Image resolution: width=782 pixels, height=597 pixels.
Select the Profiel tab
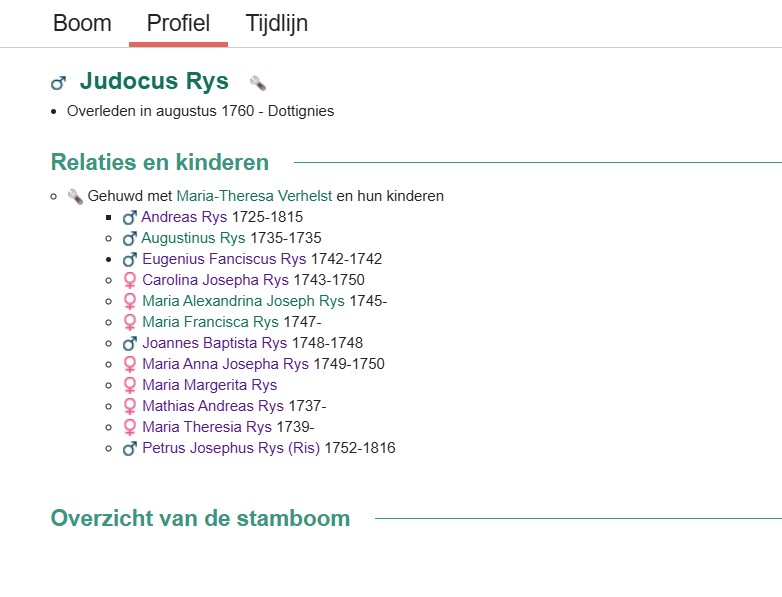pyautogui.click(x=178, y=23)
